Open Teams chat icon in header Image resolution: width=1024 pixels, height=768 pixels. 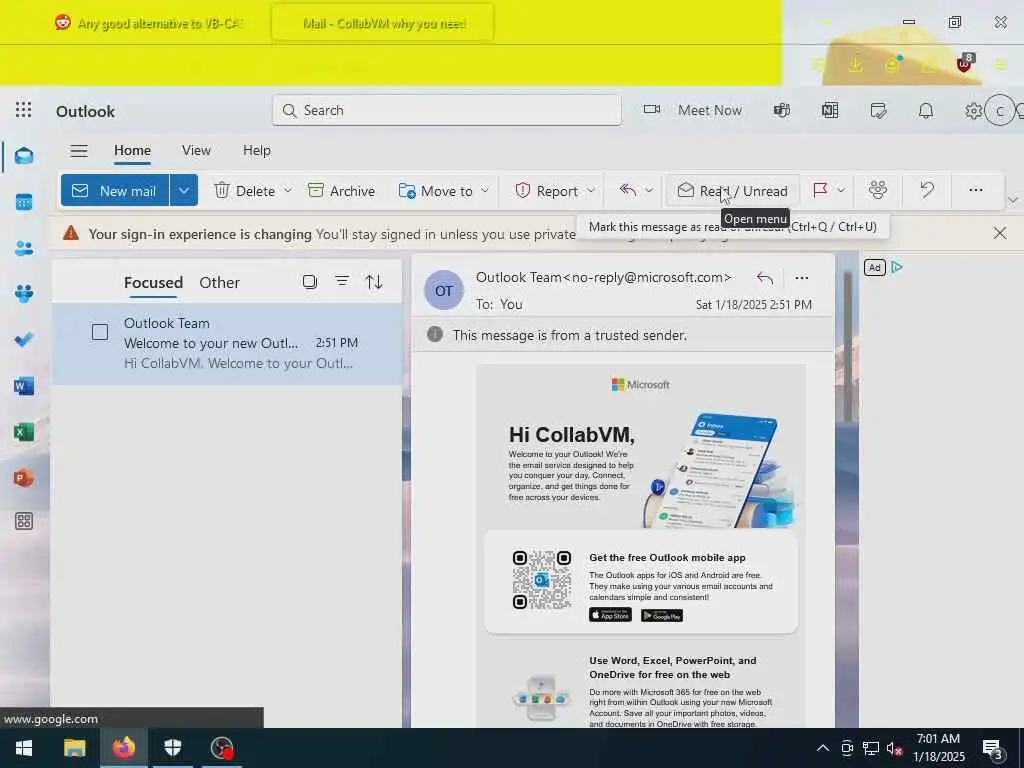(782, 110)
